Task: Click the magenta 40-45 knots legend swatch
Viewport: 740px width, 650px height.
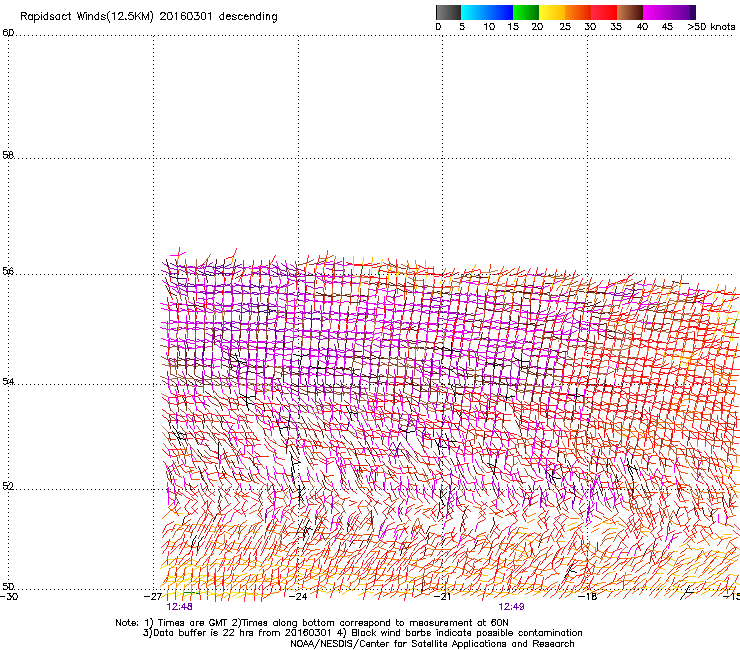Action: pyautogui.click(x=656, y=12)
